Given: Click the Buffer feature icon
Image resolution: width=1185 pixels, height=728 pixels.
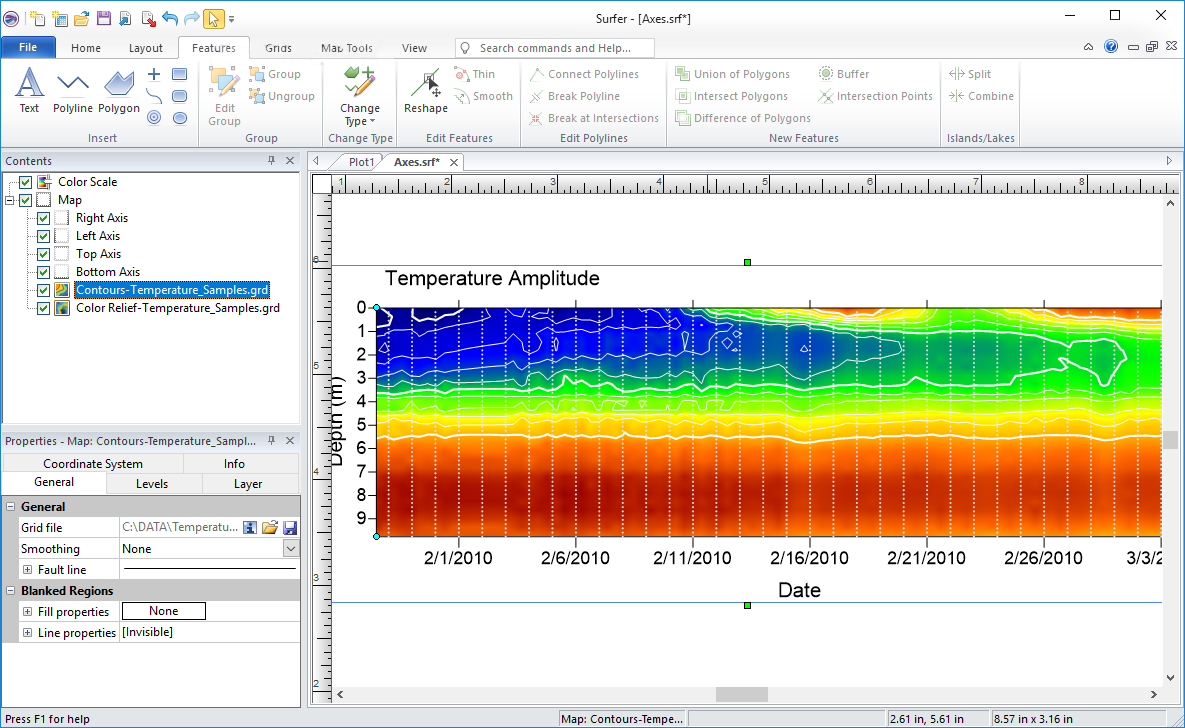Looking at the screenshot, I should 826,74.
